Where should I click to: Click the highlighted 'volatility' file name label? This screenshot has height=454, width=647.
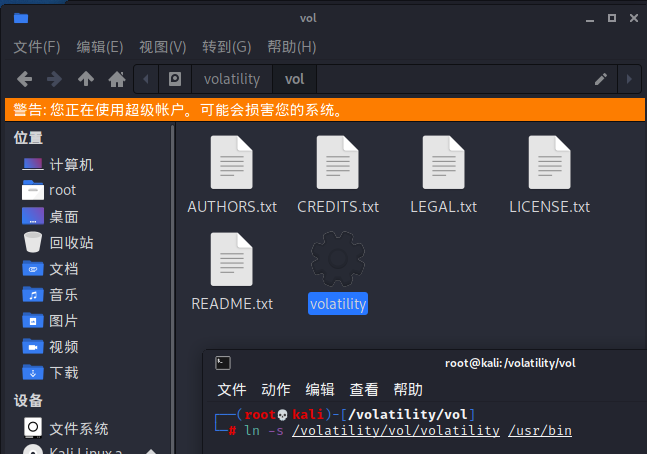coord(338,304)
